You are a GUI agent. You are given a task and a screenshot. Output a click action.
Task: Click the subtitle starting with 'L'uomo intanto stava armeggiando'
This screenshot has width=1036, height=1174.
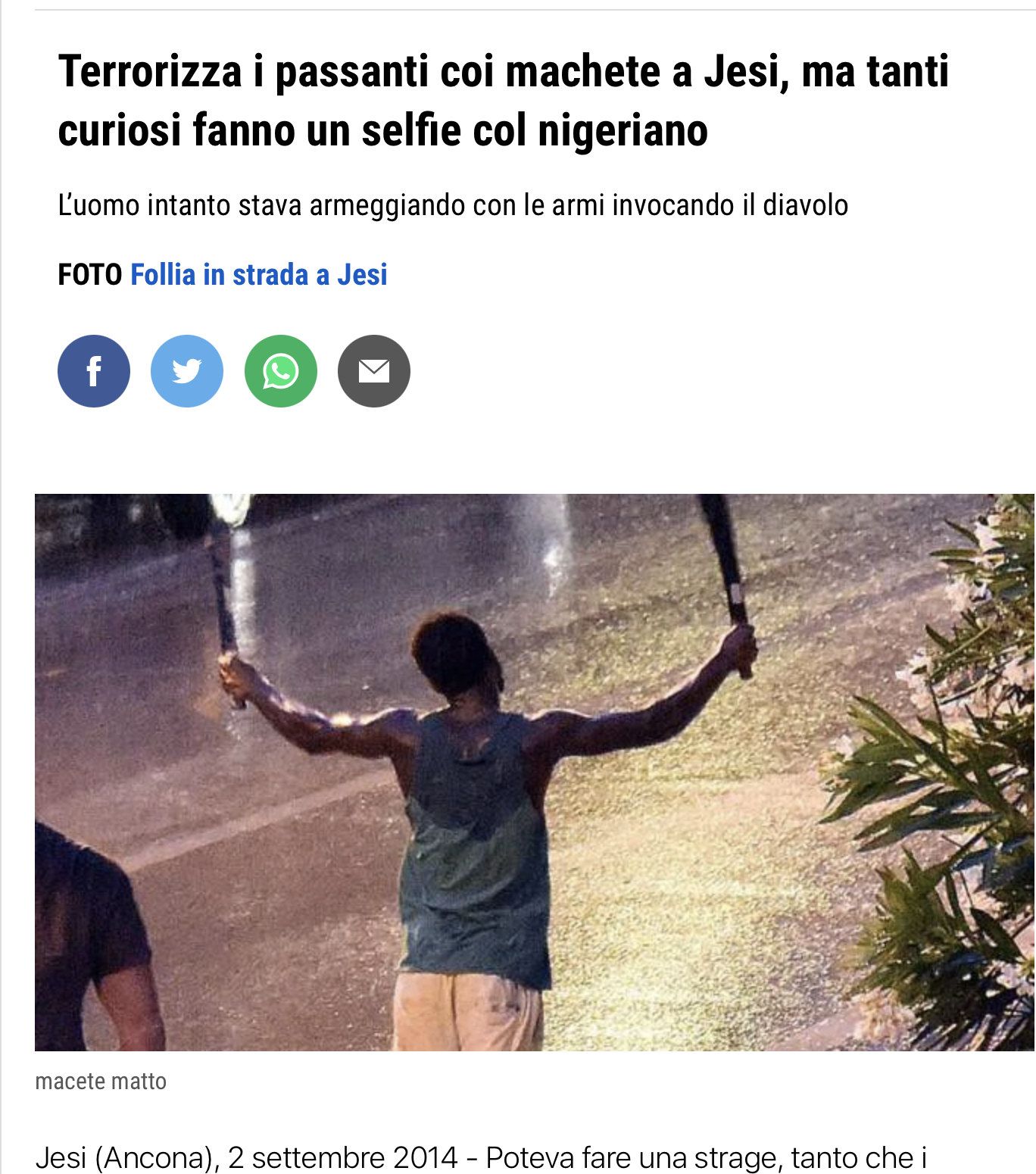(453, 205)
